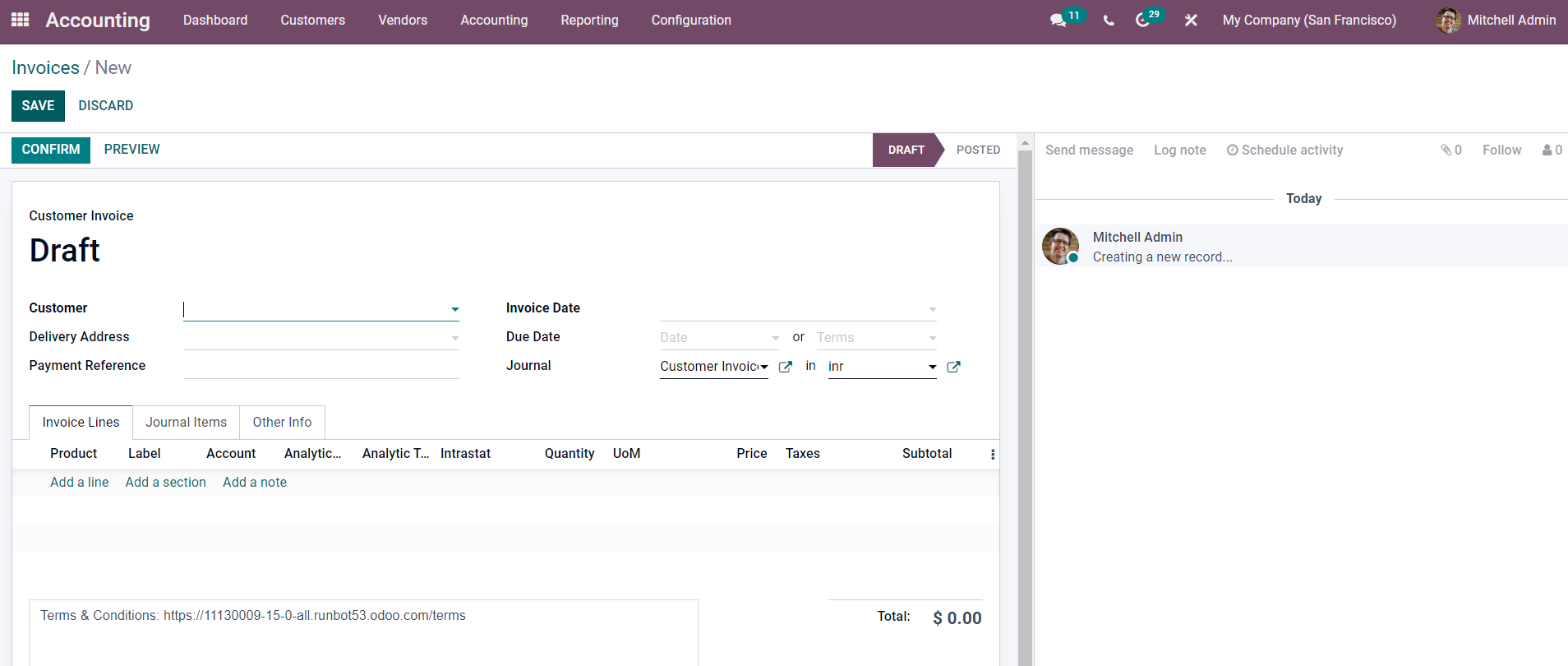
Task: Click the Draft status stage
Action: click(906, 150)
